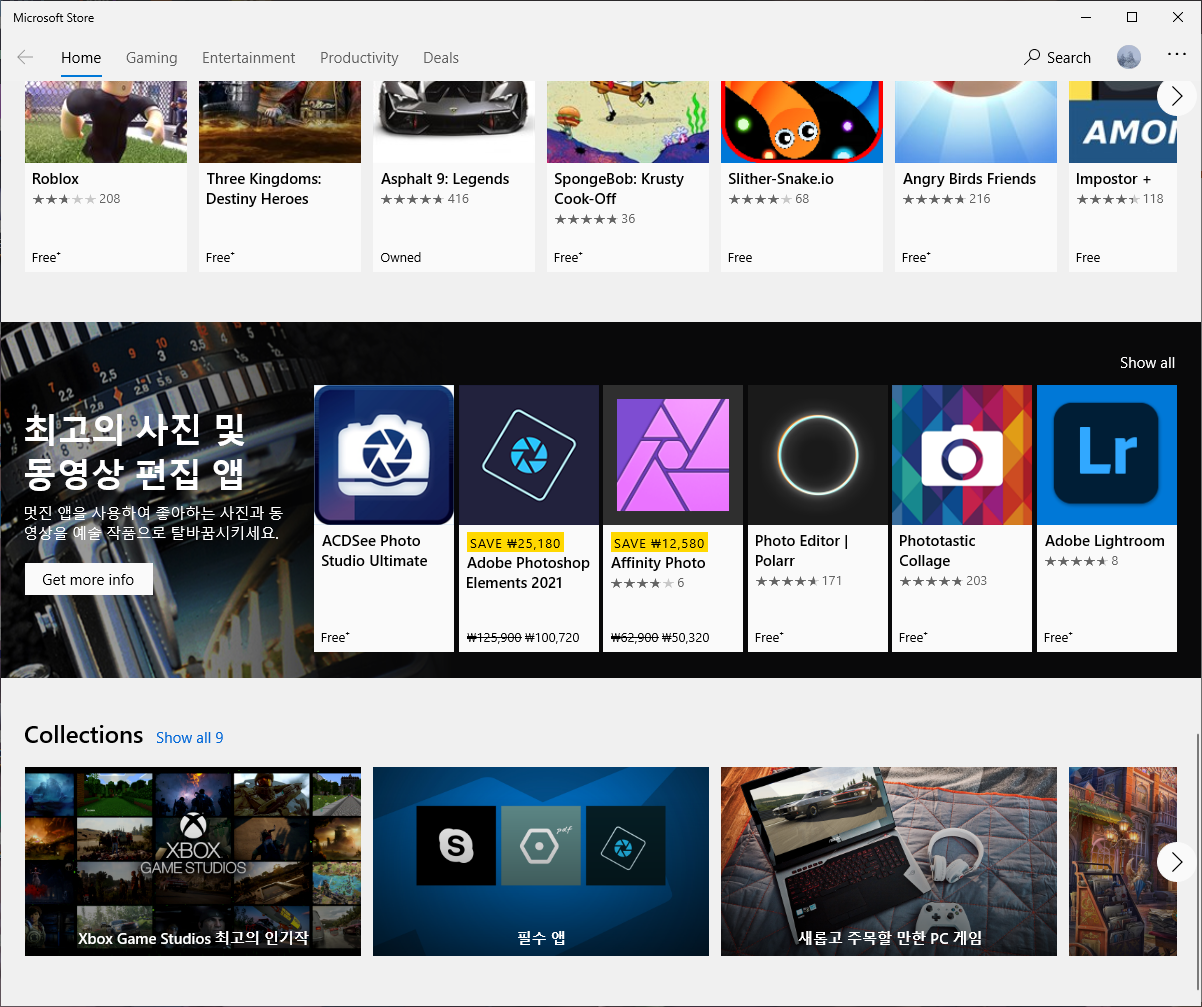Click Show all in photo apps banner
Viewport: 1202px width, 1007px height.
point(1147,363)
